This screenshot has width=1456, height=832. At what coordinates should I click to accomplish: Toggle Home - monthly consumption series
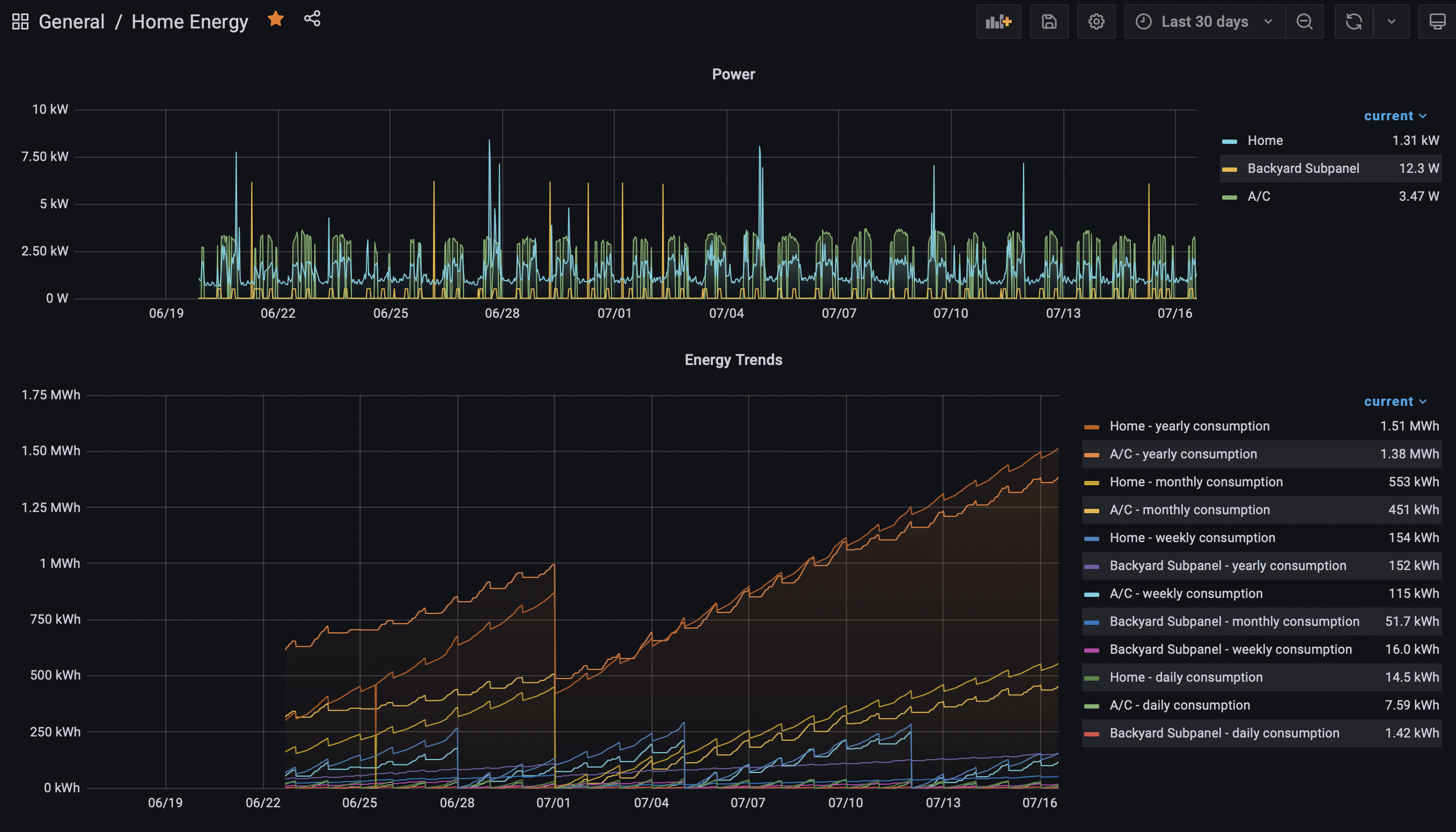point(1196,482)
